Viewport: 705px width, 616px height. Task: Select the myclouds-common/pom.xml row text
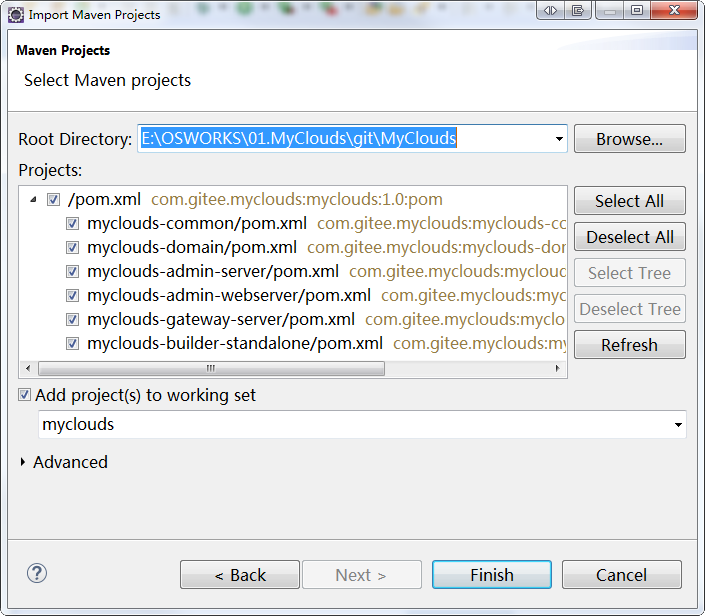[197, 223]
